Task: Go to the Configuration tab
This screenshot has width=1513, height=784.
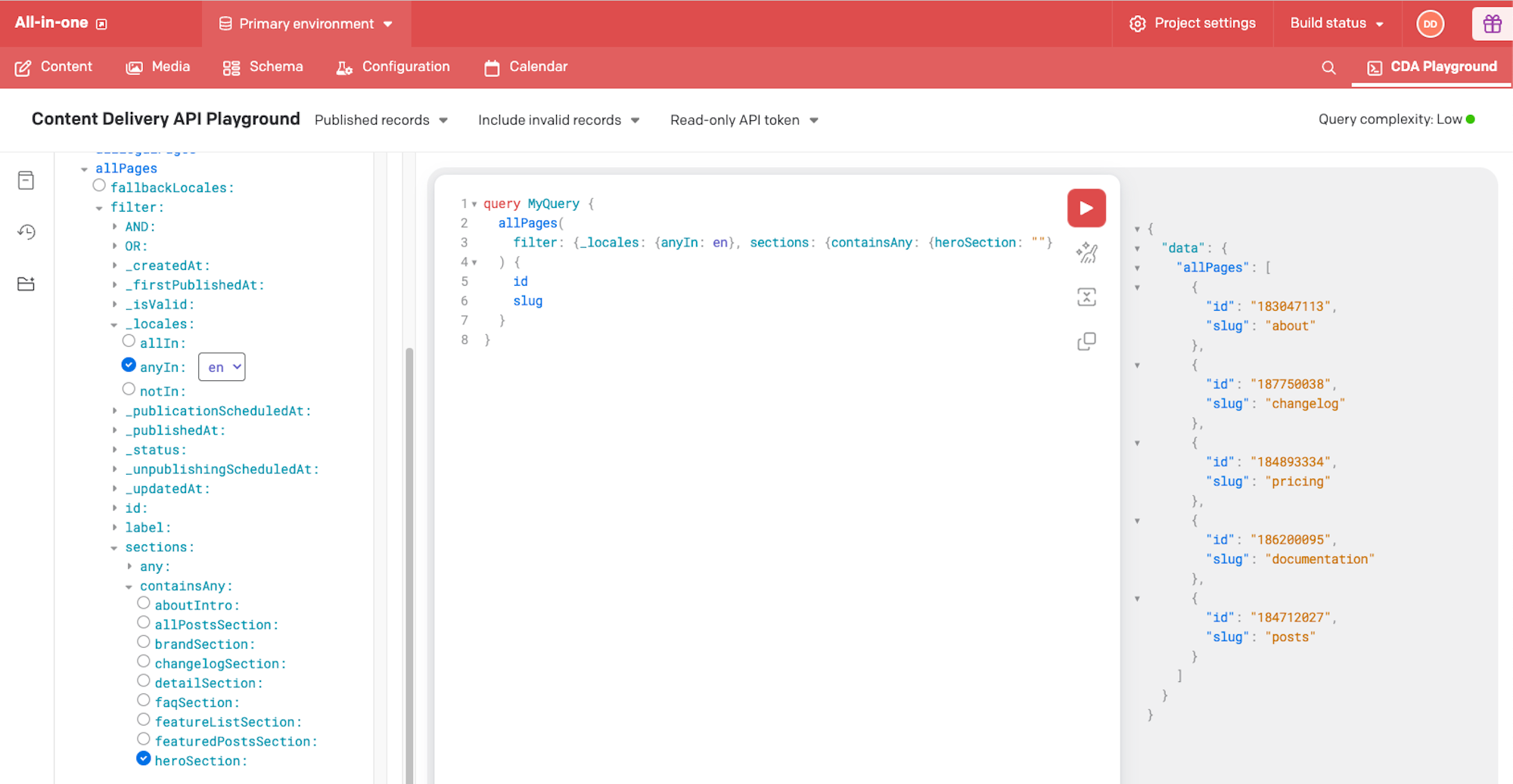Action: point(393,67)
